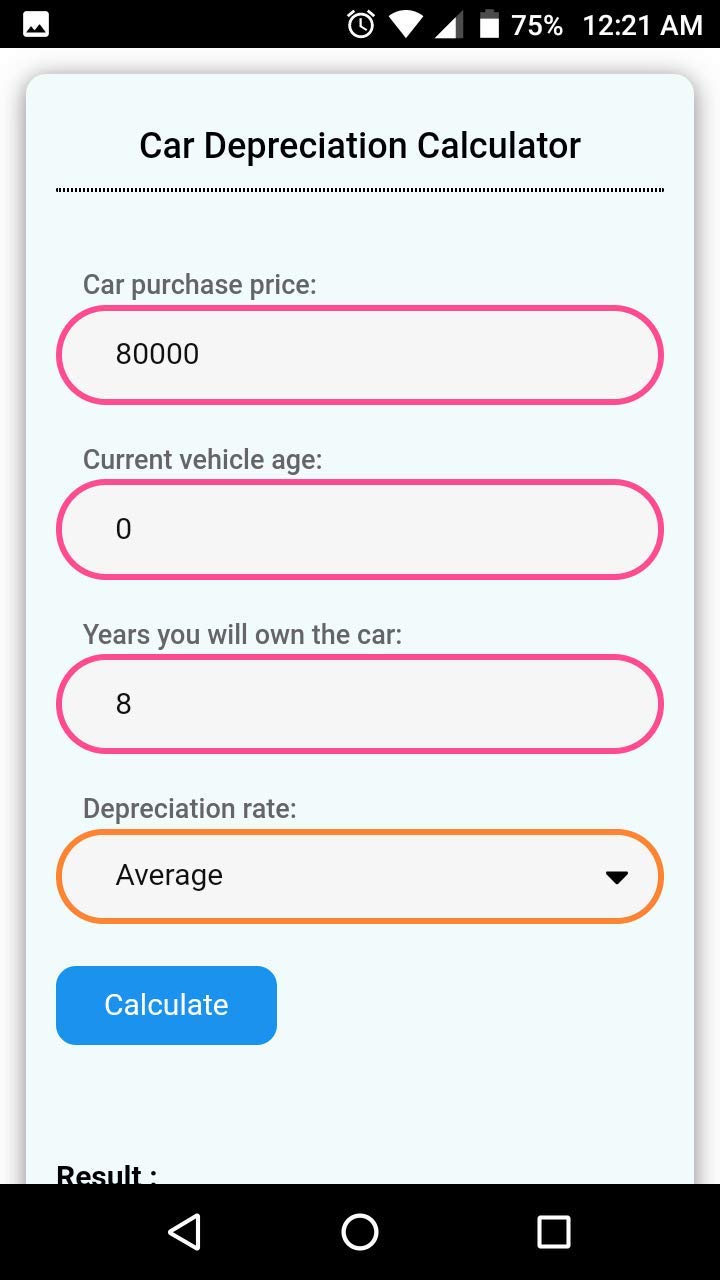Select the Years you will own field
The width and height of the screenshot is (720, 1280).
click(360, 704)
